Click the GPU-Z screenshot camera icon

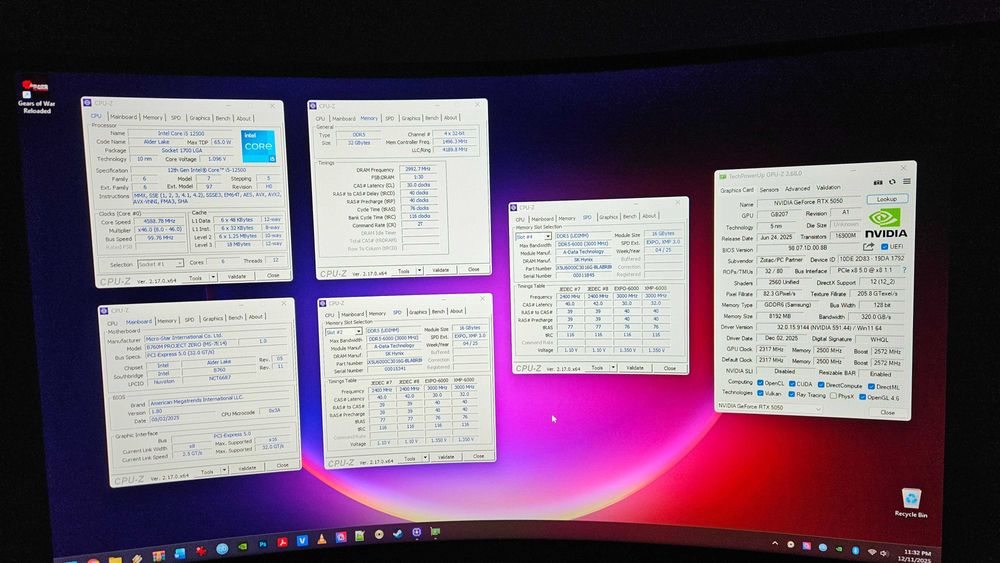(878, 182)
